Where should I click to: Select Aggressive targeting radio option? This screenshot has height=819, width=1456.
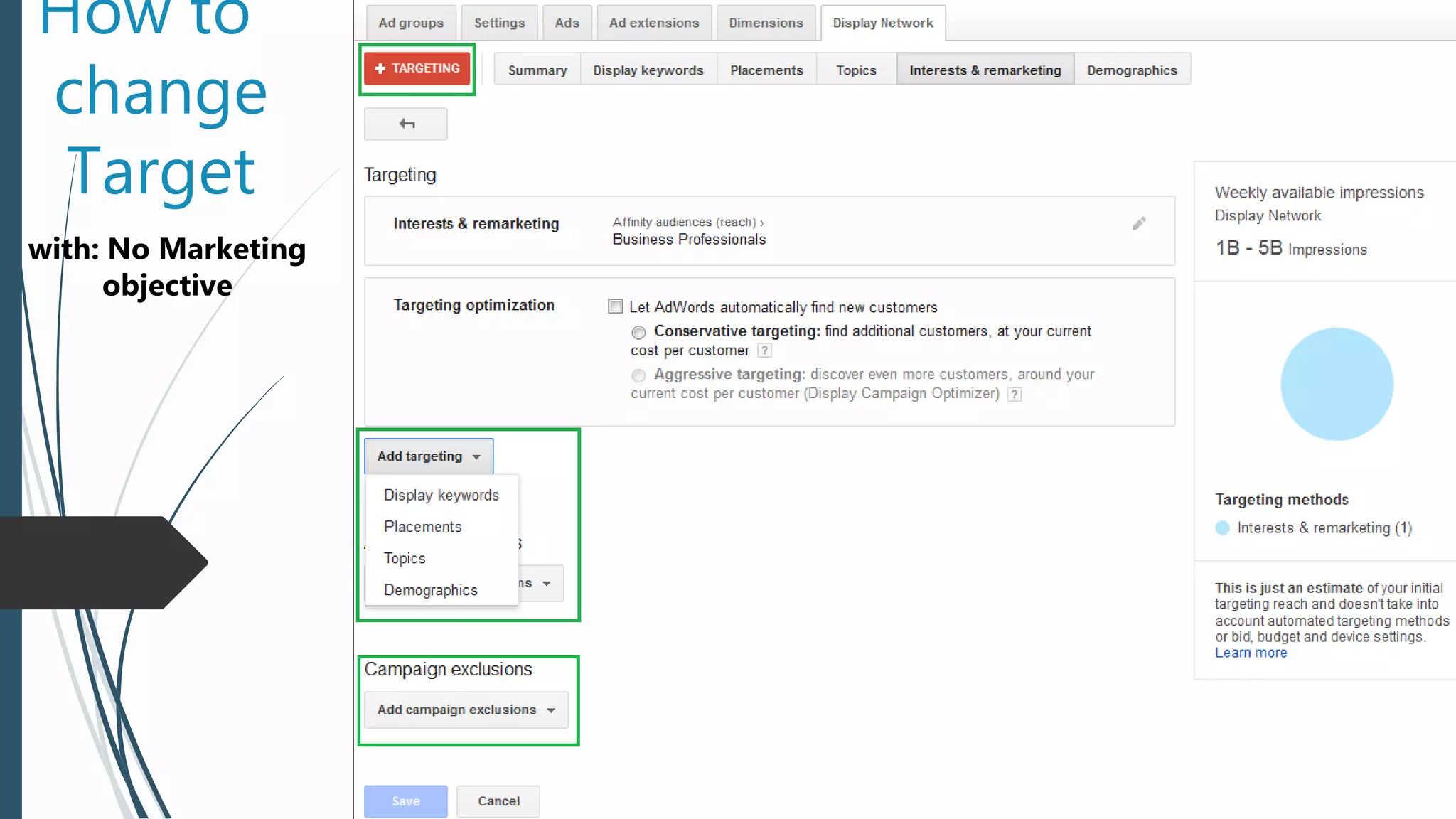(638, 375)
